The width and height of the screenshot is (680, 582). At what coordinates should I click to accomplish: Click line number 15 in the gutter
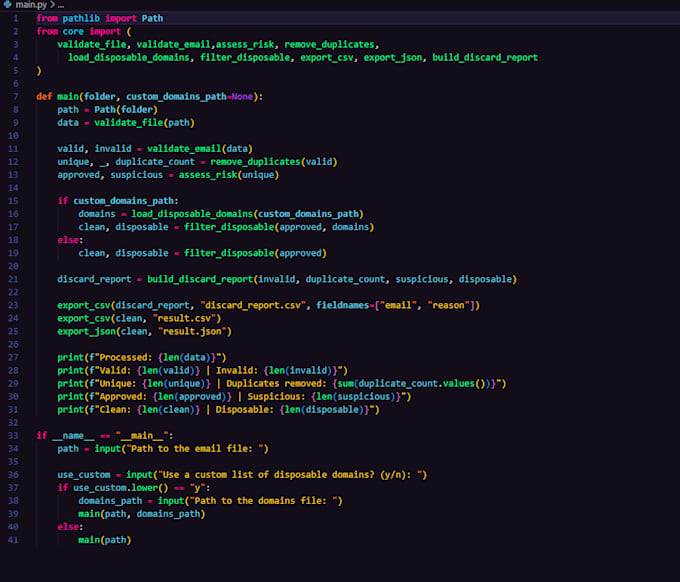(13, 201)
